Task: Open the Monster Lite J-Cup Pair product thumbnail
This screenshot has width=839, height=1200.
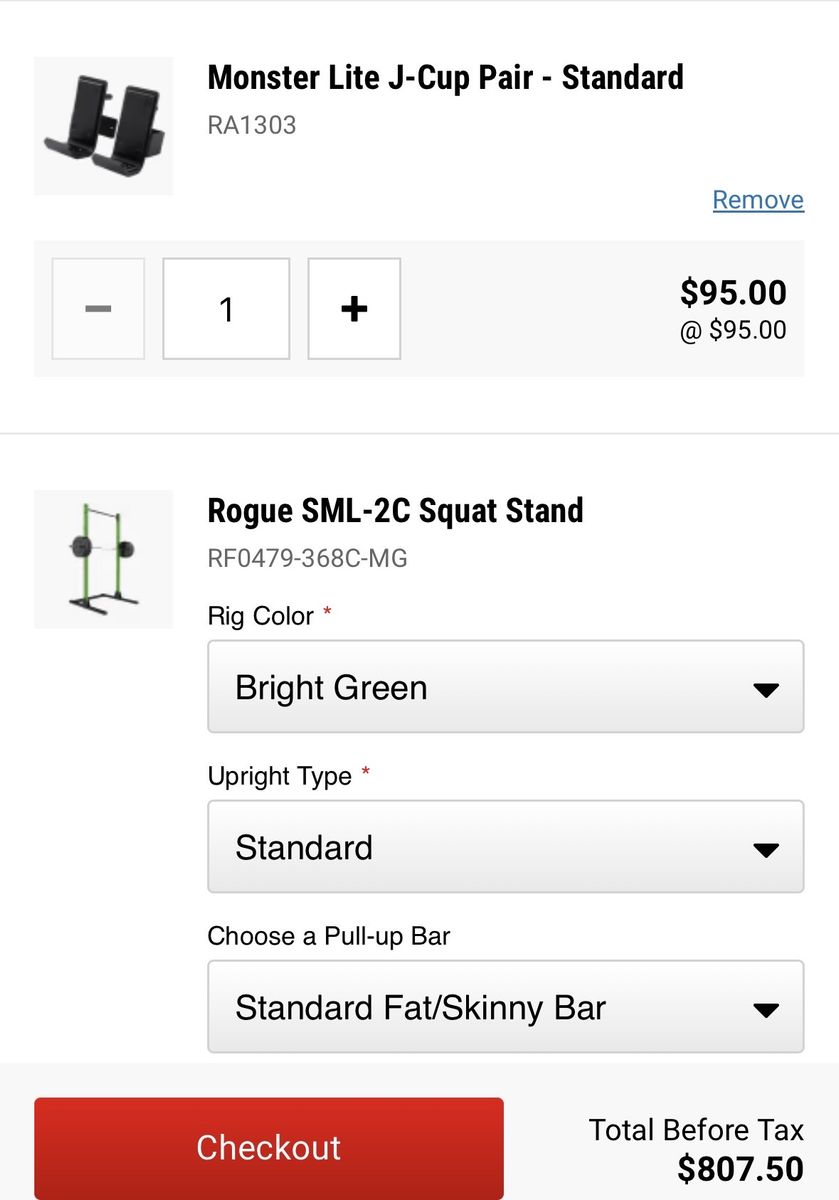Action: coord(103,126)
